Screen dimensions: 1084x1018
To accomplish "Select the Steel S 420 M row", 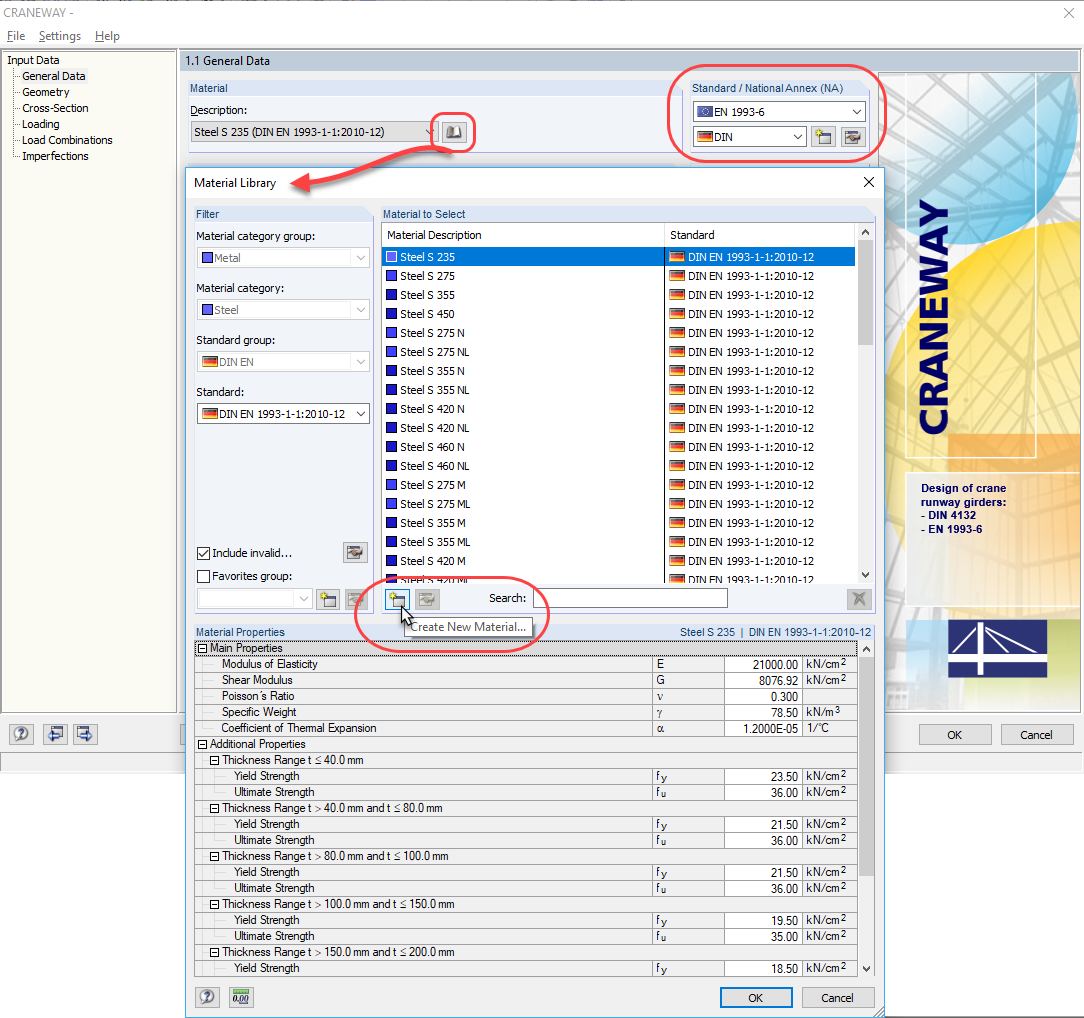I will [619, 561].
